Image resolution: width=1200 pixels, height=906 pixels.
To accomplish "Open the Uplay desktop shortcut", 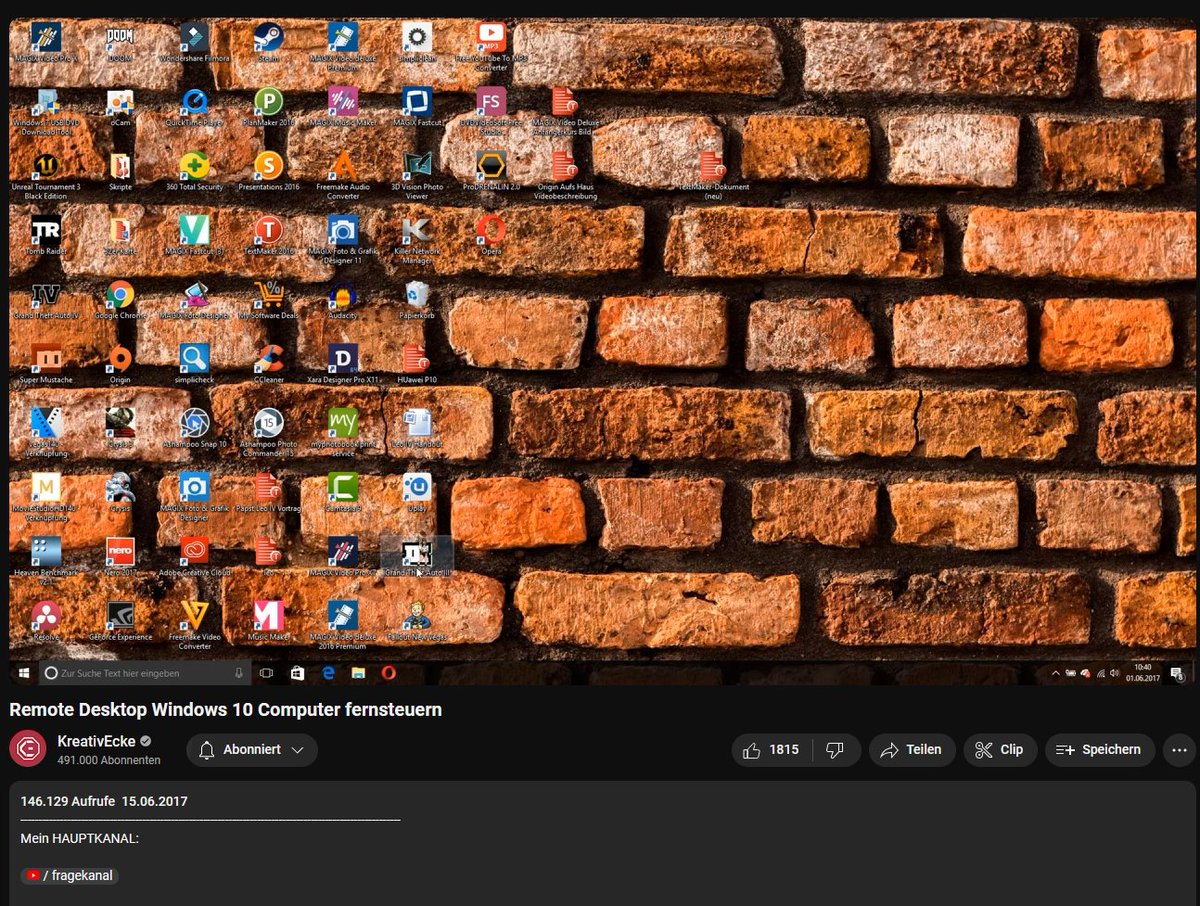I will [416, 492].
